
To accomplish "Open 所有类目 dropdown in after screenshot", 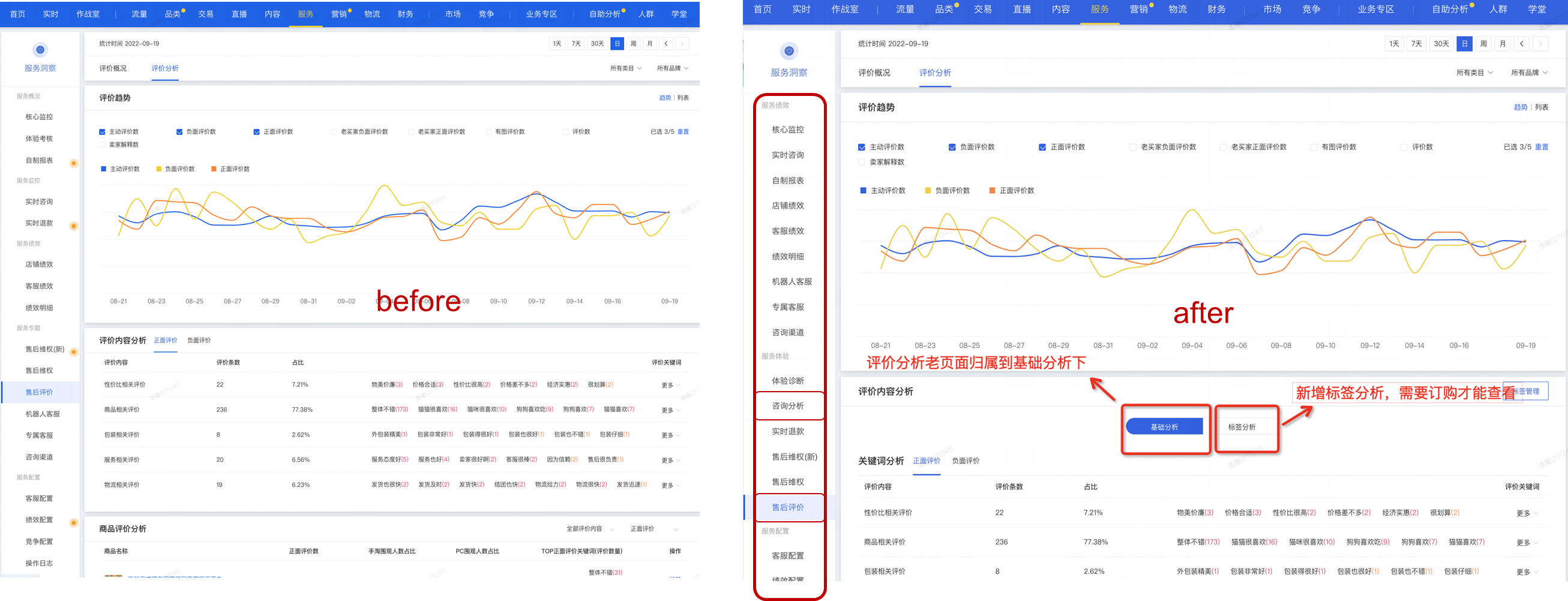I will (x=1474, y=73).
